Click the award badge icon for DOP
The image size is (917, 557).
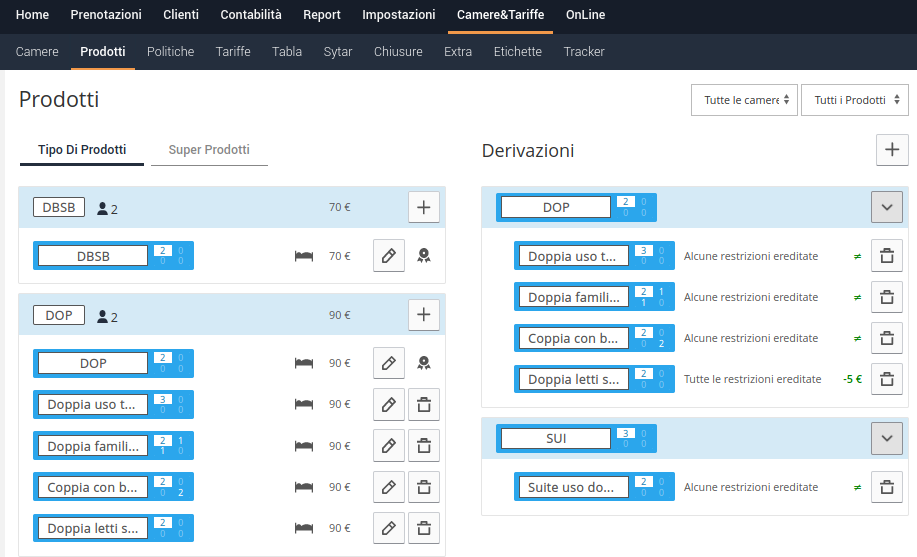pos(423,363)
